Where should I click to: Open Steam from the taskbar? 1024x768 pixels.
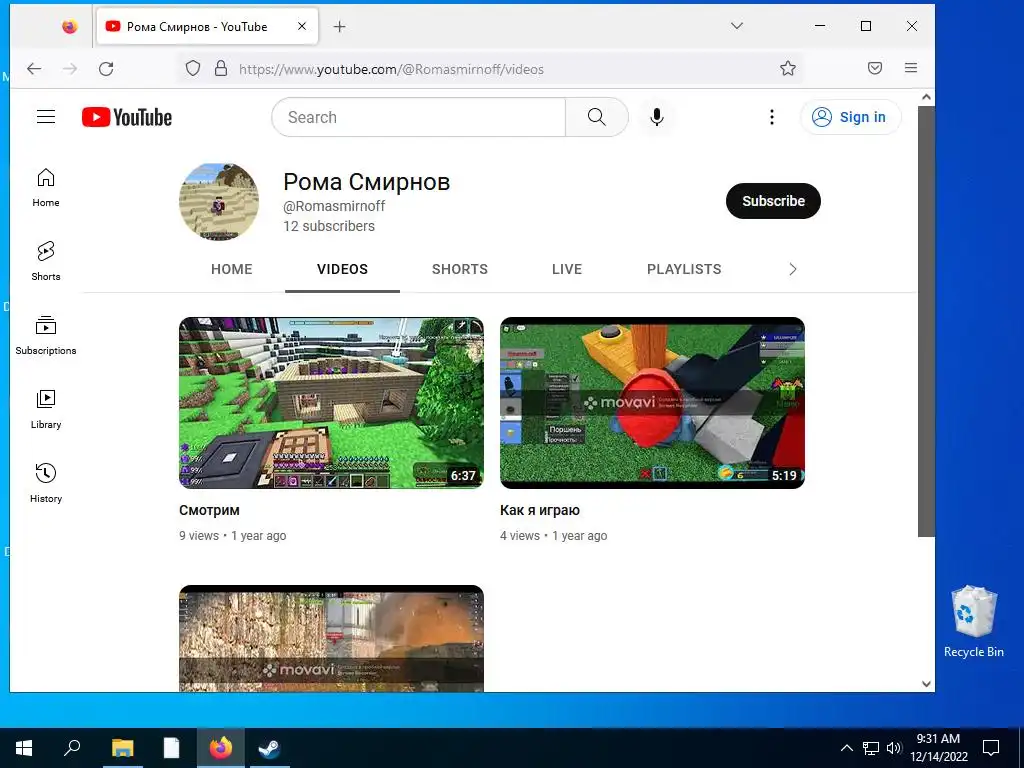269,748
